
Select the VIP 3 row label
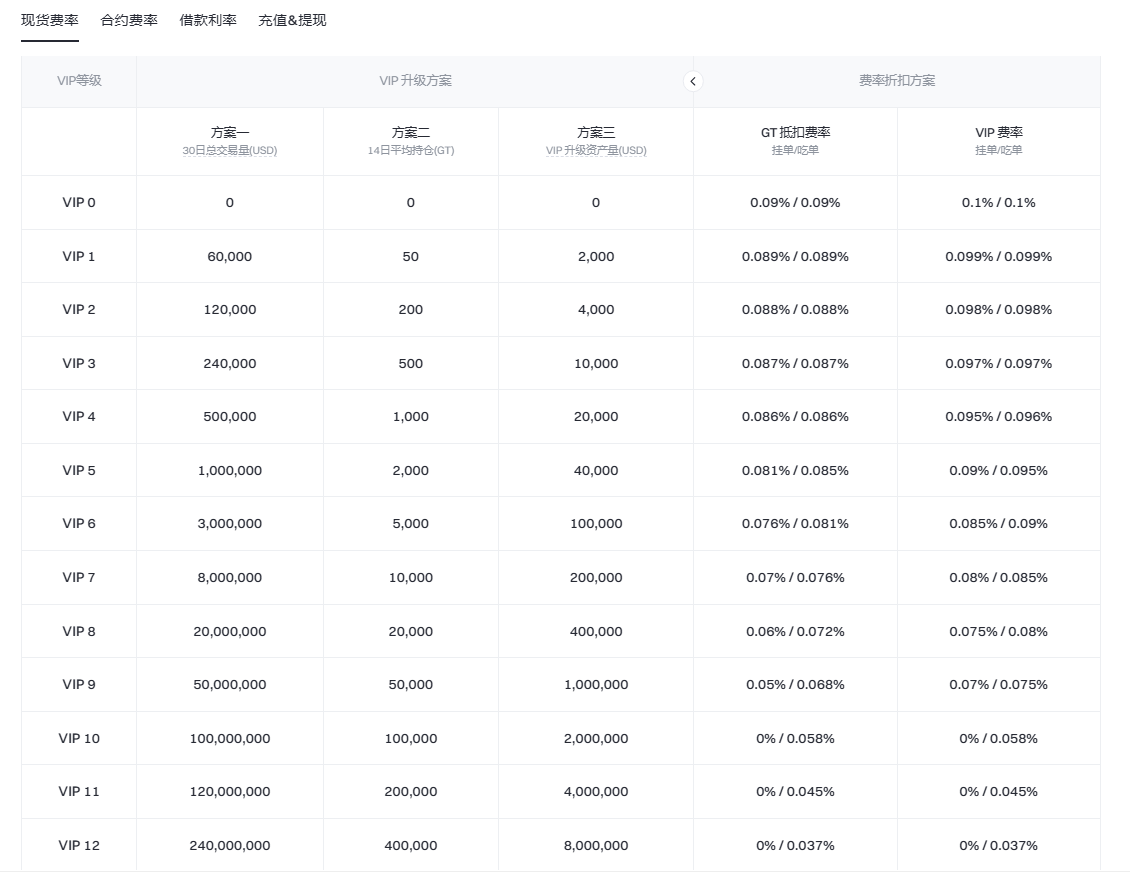[x=79, y=364]
